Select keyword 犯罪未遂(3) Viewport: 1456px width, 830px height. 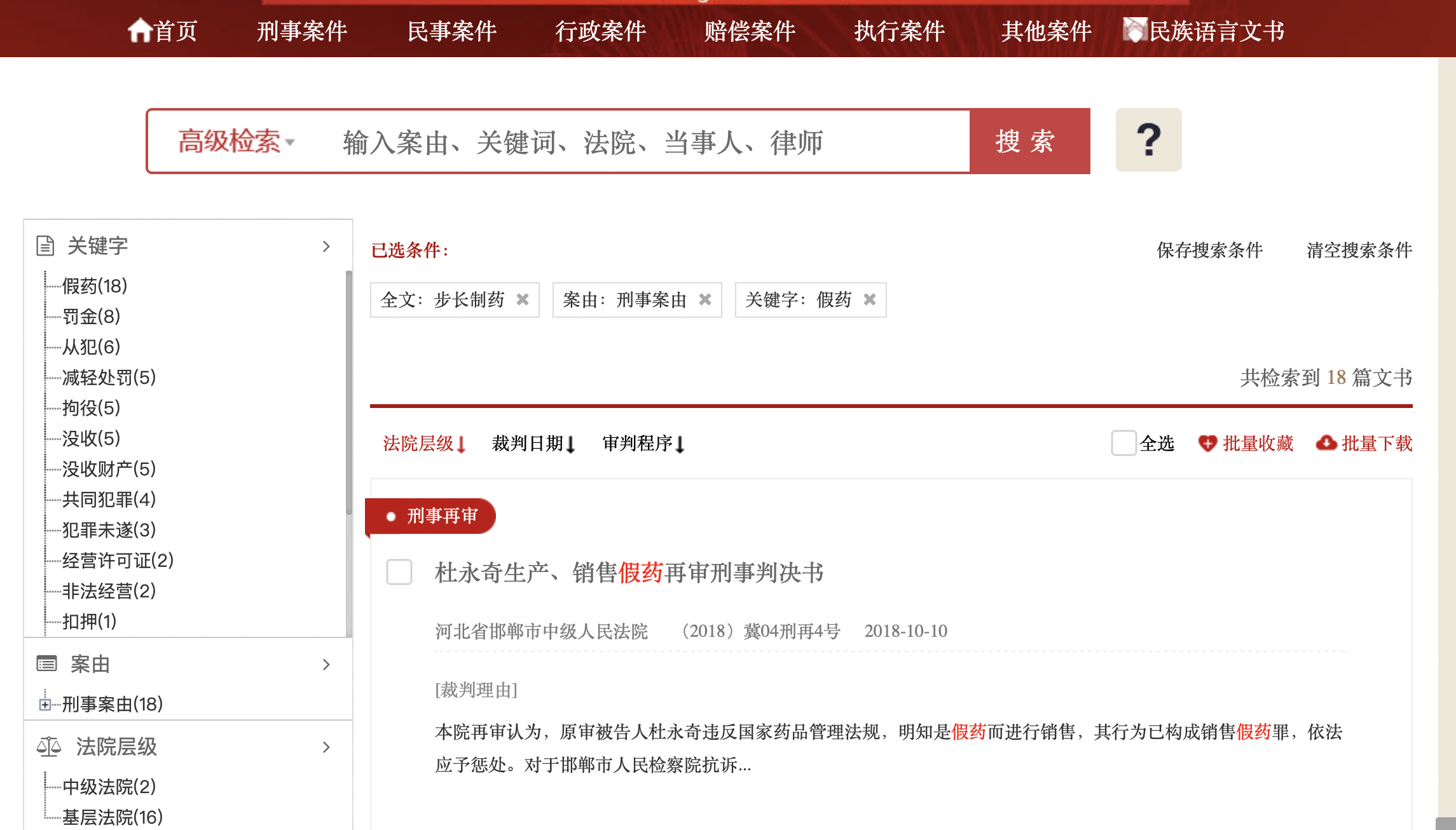(x=109, y=529)
